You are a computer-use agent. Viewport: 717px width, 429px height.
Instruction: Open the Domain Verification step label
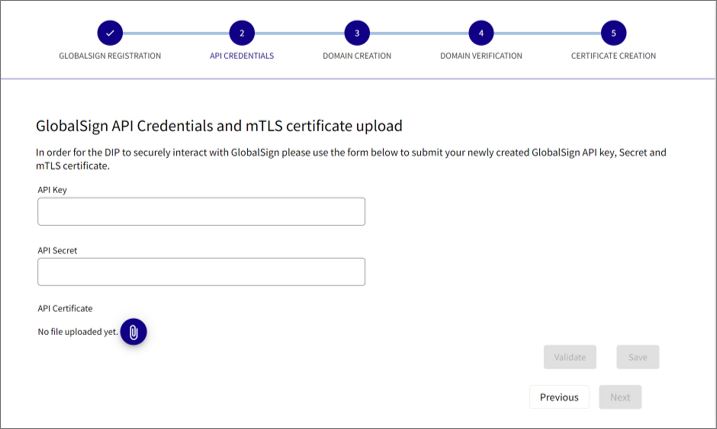tap(481, 56)
